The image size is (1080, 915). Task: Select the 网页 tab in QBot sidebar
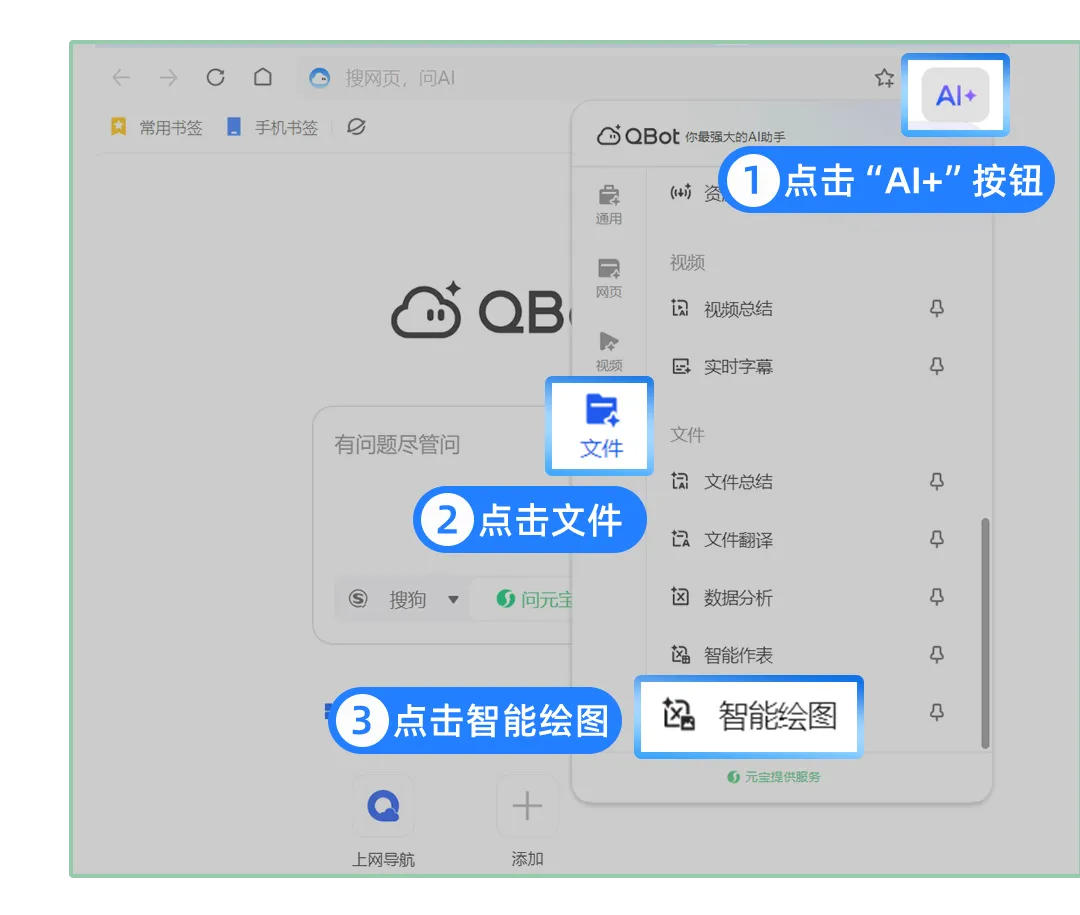tap(609, 278)
